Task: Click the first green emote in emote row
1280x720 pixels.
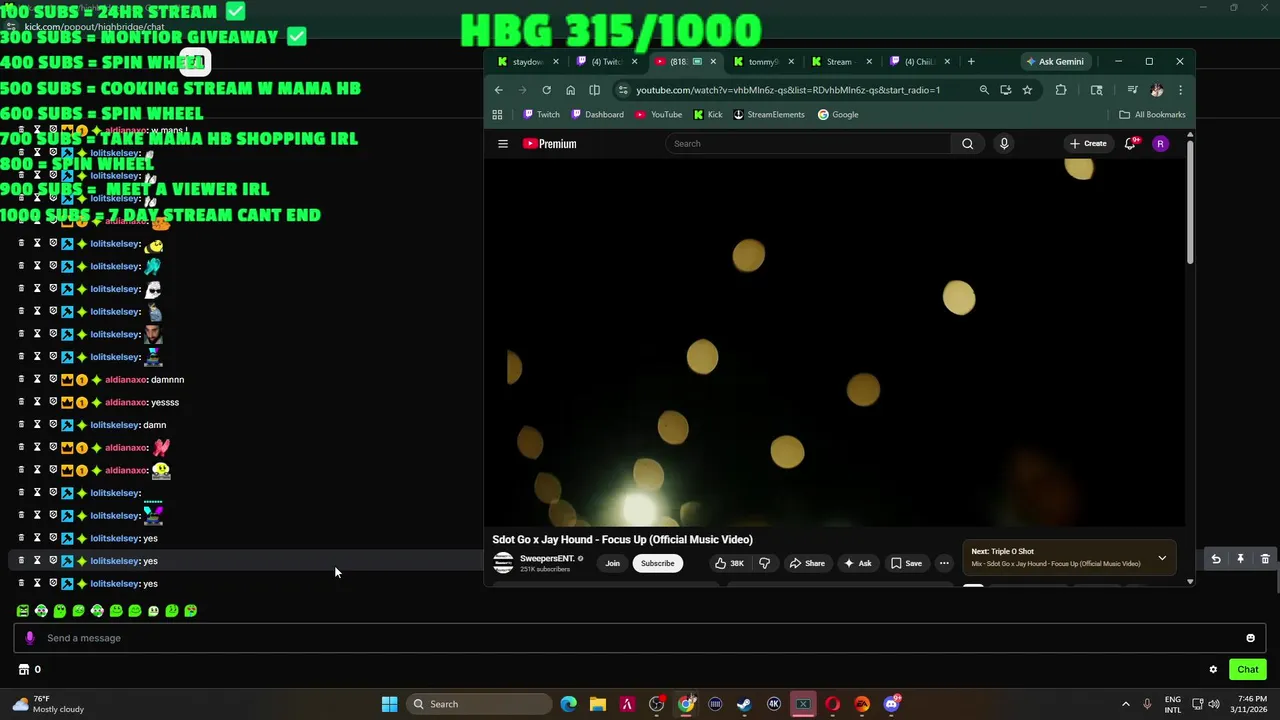Action: [x=23, y=610]
